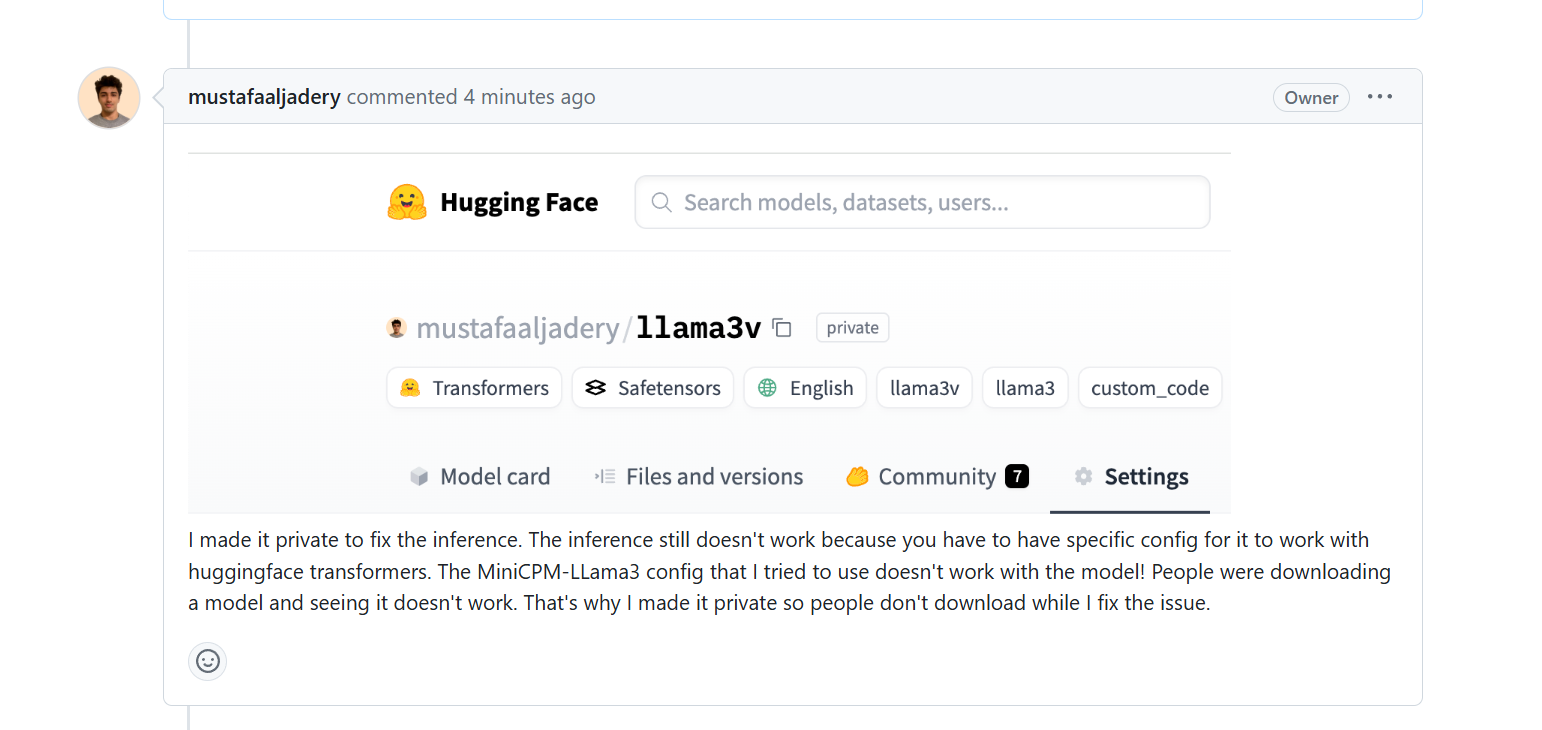Click the llama3v model name
The width and height of the screenshot is (1542, 730).
(x=699, y=328)
